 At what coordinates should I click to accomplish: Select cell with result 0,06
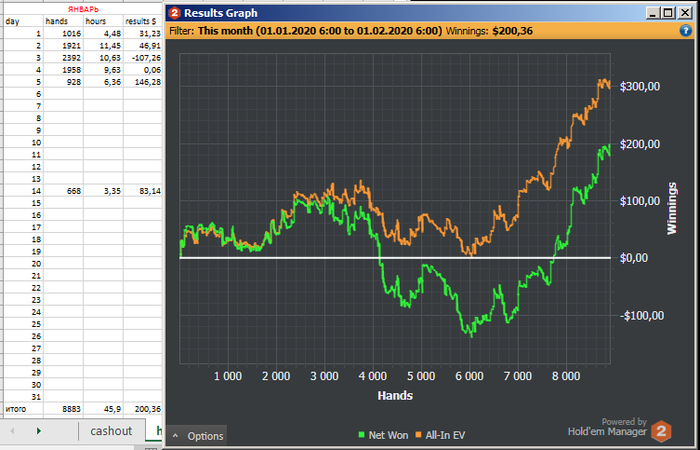pyautogui.click(x=143, y=70)
